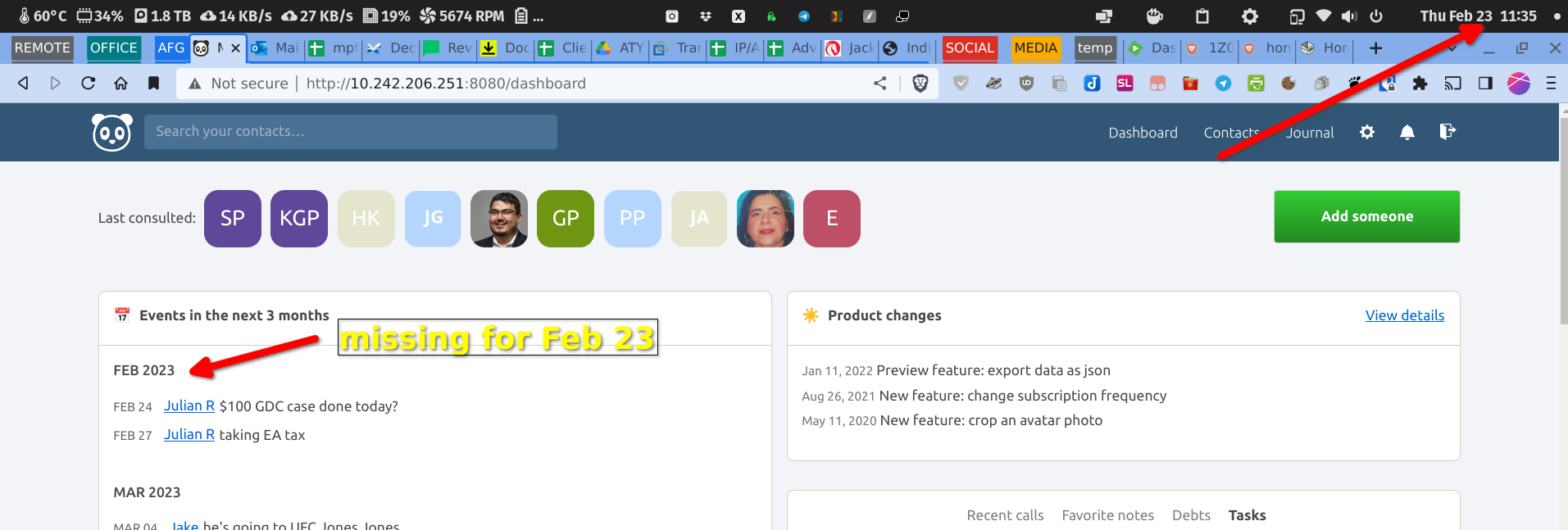Screen dimensions: 1568x530
Task: Open the purple SL extension icon
Action: [x=1125, y=83]
